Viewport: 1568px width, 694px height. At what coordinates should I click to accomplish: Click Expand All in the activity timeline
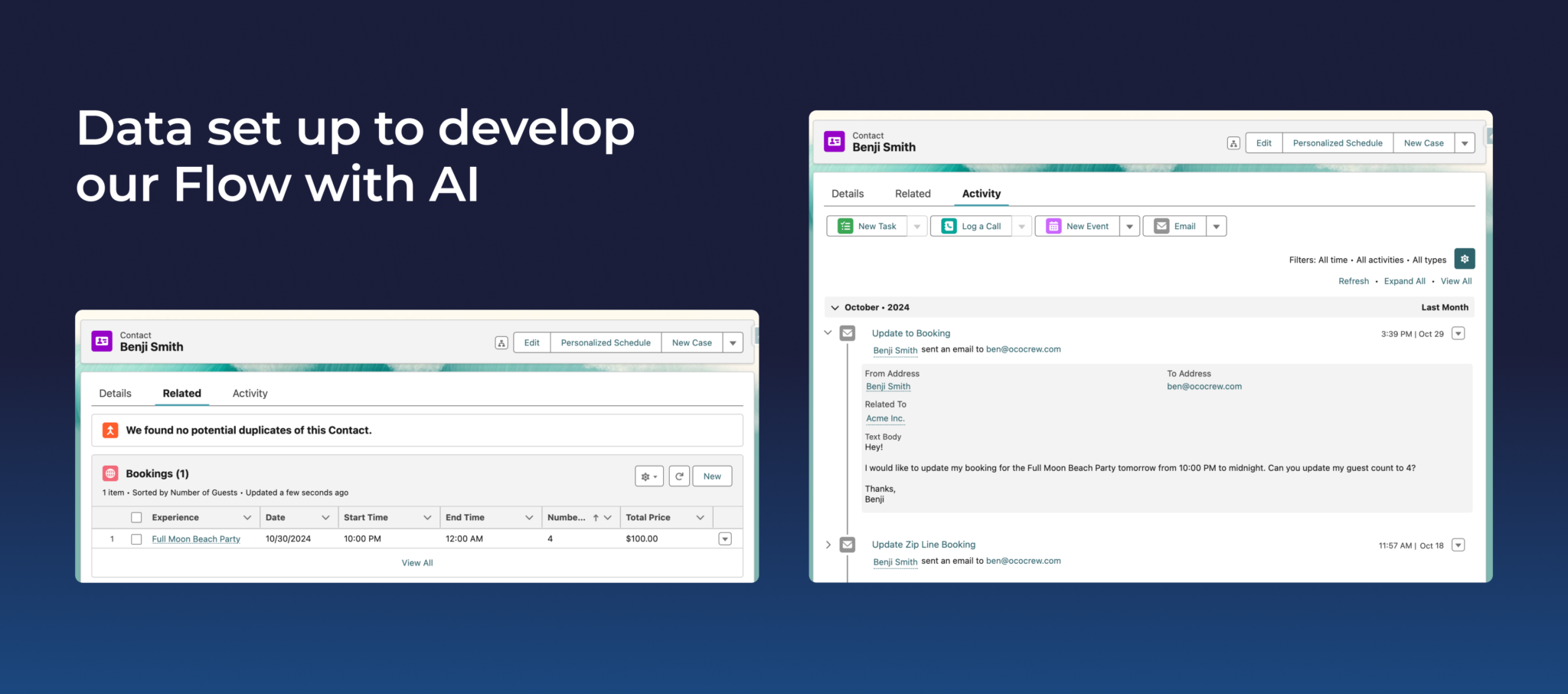1404,281
